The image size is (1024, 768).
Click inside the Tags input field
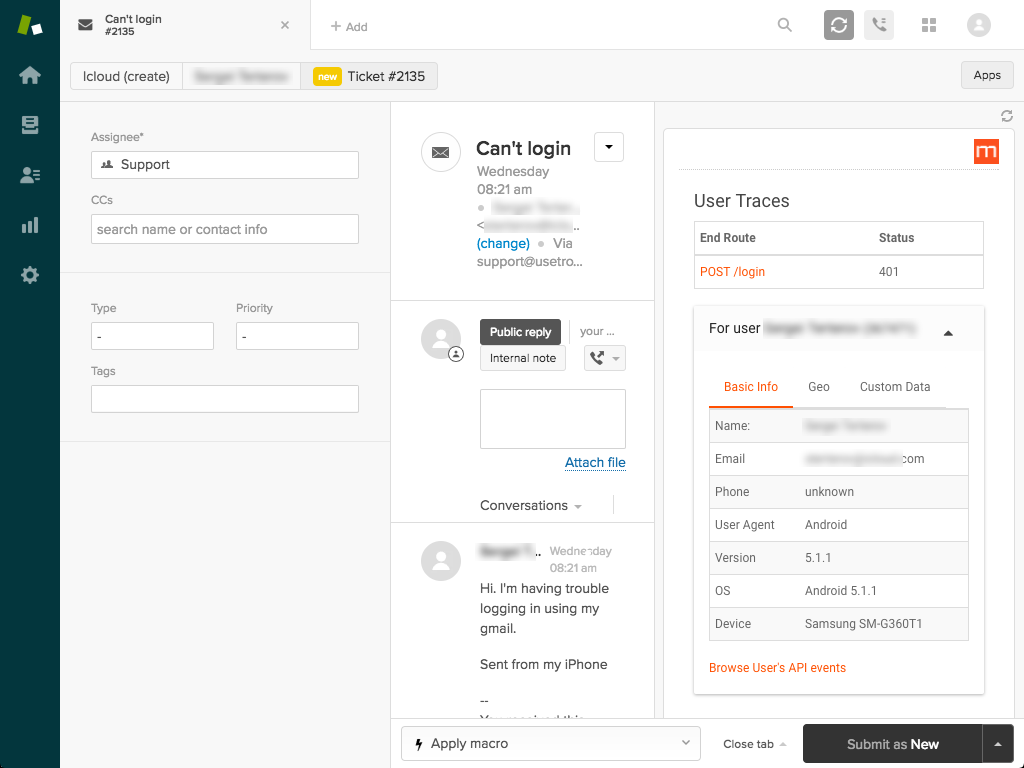tap(224, 398)
